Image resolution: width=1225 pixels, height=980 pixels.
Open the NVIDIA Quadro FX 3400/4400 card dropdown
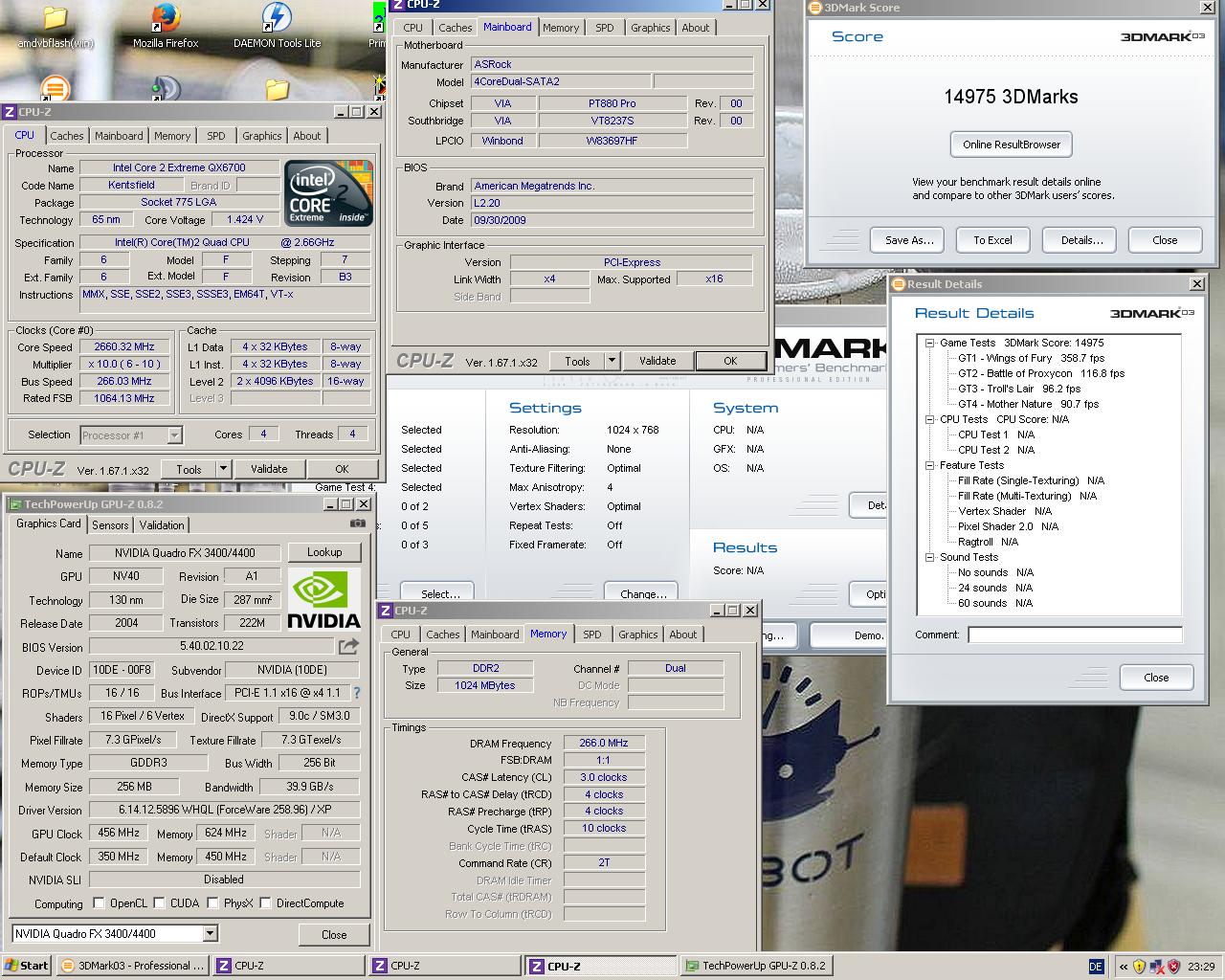click(210, 934)
